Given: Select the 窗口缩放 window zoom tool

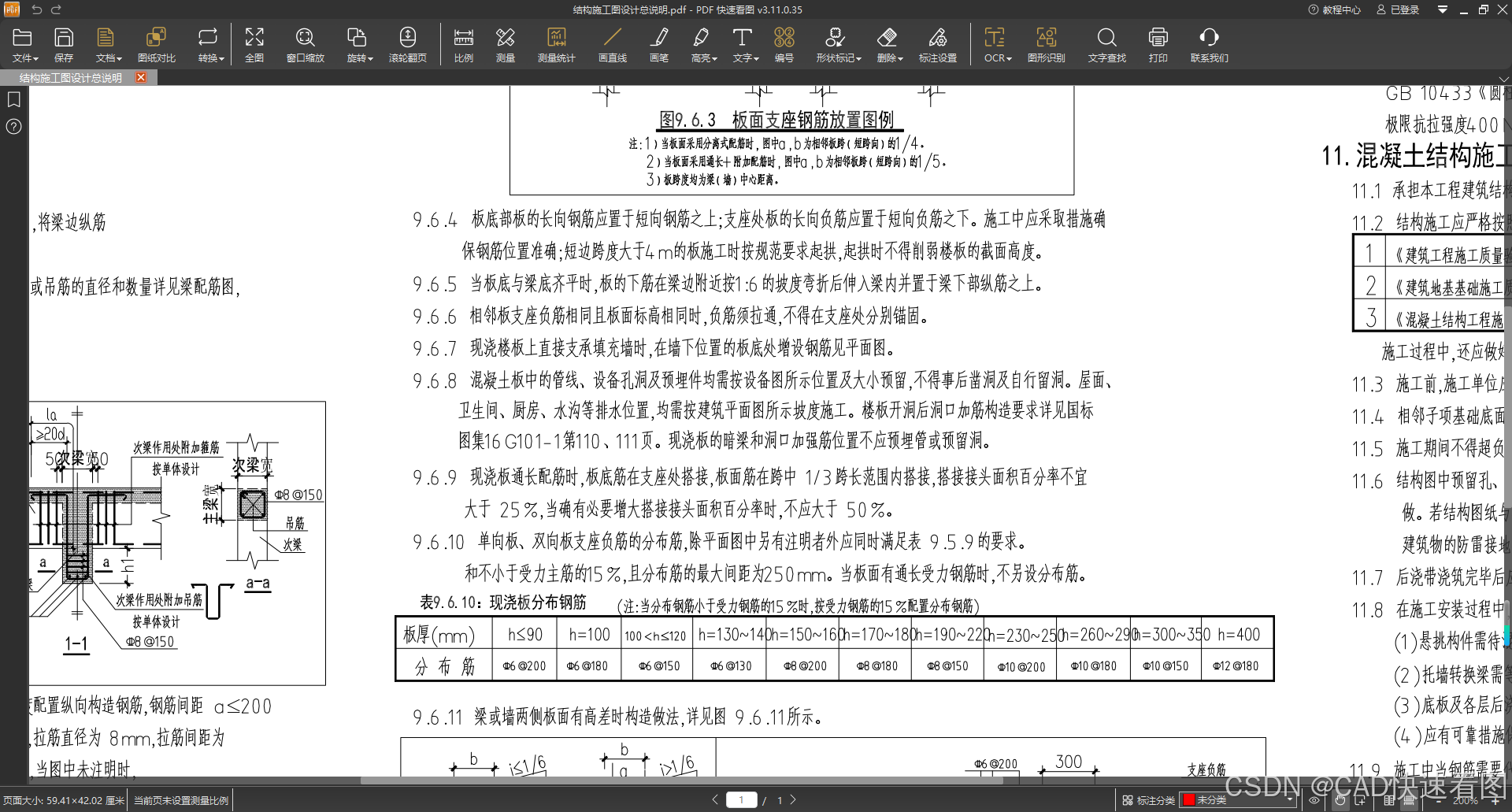Looking at the screenshot, I should click(306, 45).
